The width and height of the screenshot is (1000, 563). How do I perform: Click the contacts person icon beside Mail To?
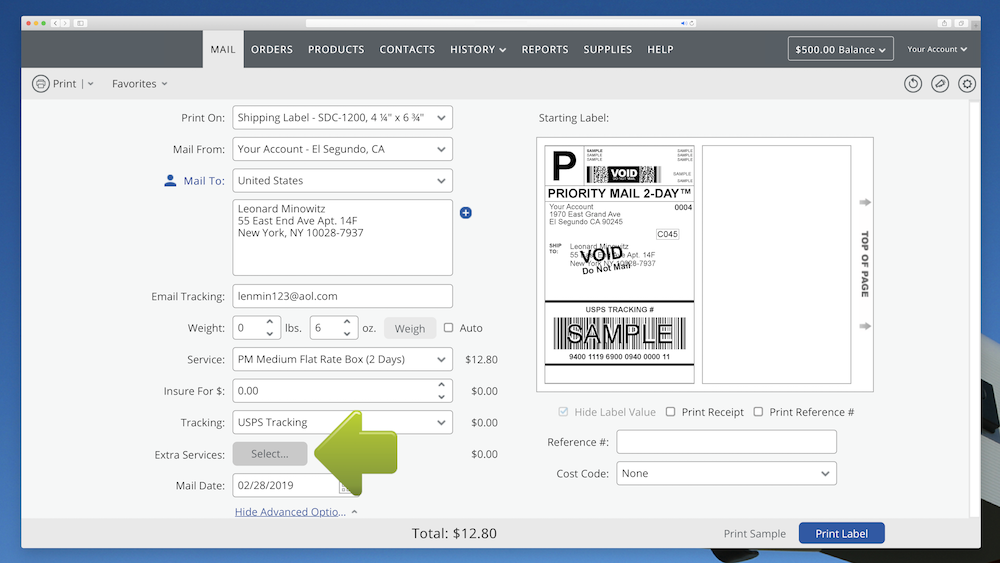(x=170, y=180)
